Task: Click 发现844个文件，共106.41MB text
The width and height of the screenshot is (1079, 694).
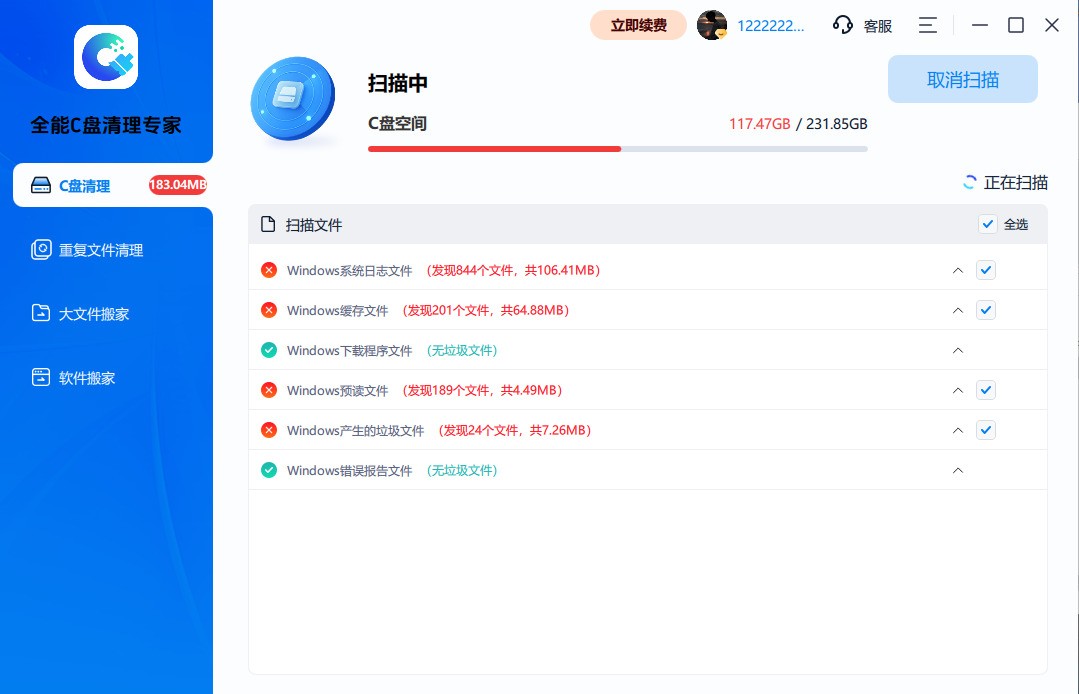Action: pos(513,270)
